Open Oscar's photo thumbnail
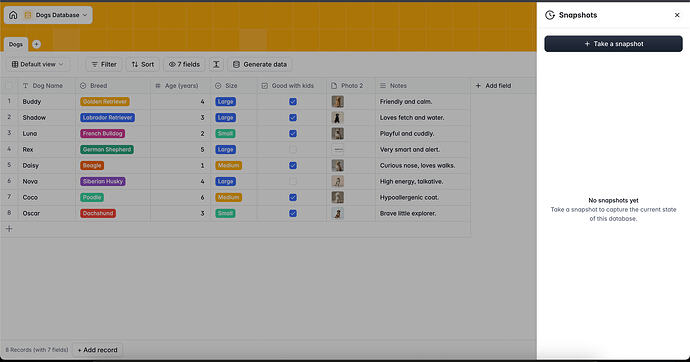Image resolution: width=690 pixels, height=362 pixels. 338,213
